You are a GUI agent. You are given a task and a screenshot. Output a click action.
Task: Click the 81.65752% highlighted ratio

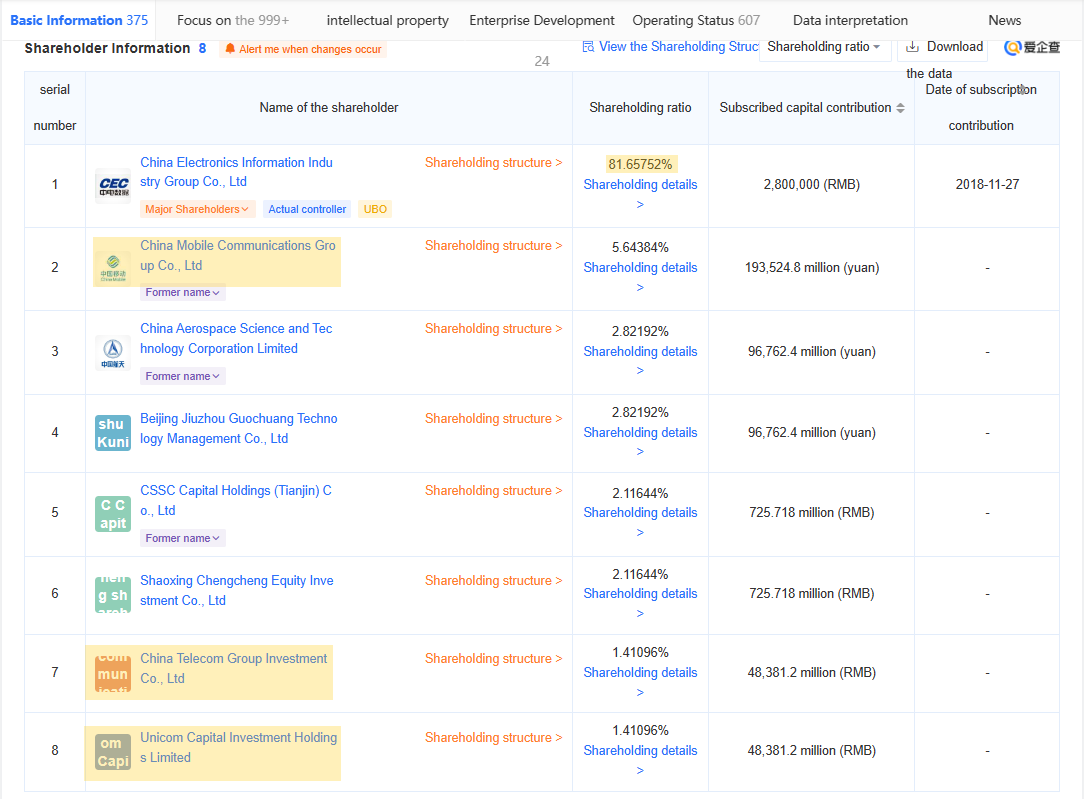[640, 164]
